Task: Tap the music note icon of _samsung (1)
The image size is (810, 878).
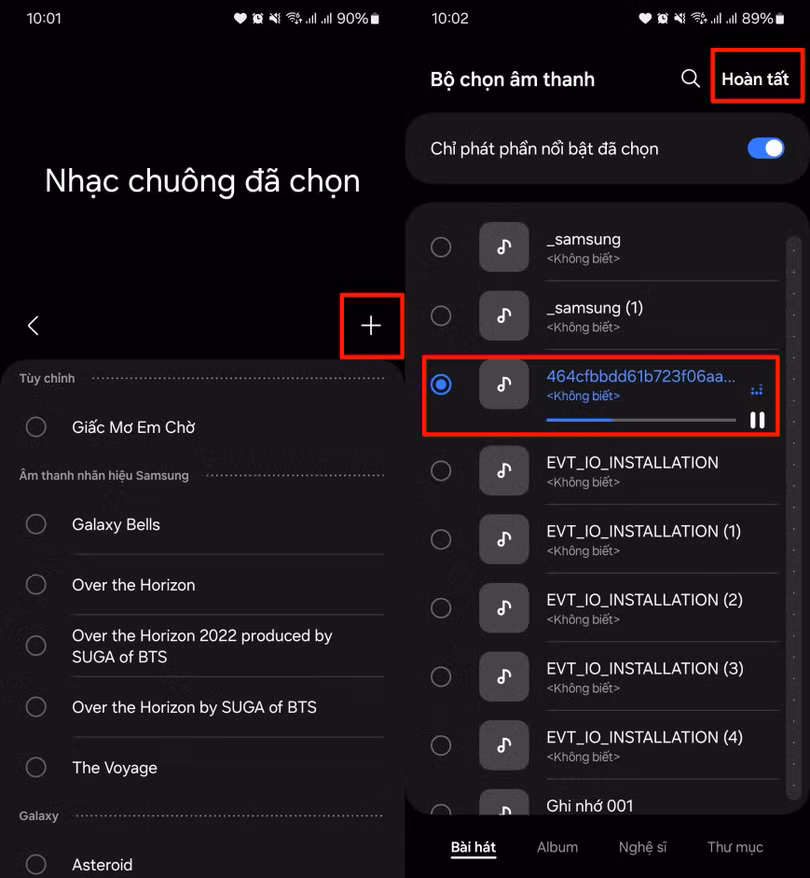Action: [504, 316]
